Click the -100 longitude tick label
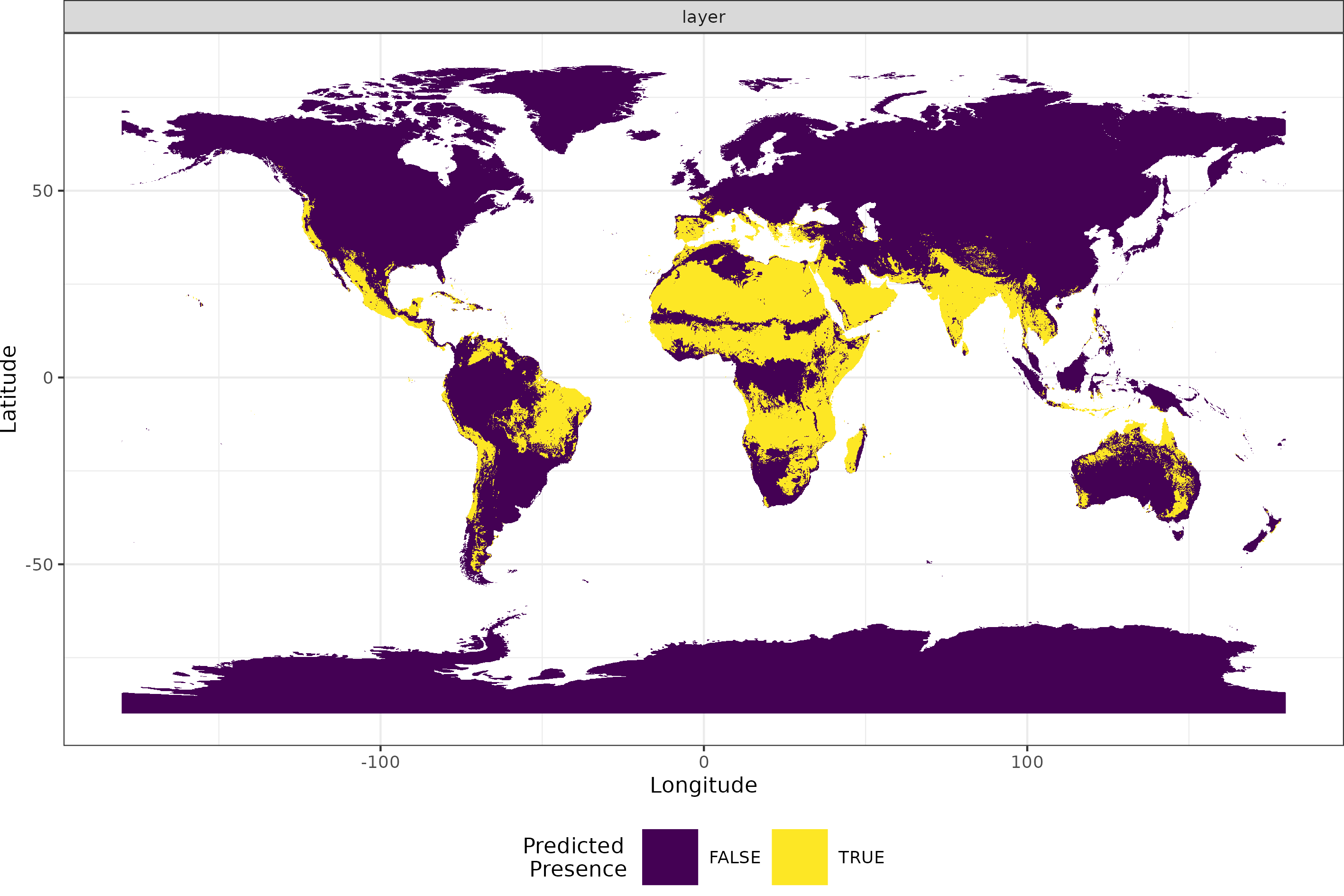 (380, 762)
